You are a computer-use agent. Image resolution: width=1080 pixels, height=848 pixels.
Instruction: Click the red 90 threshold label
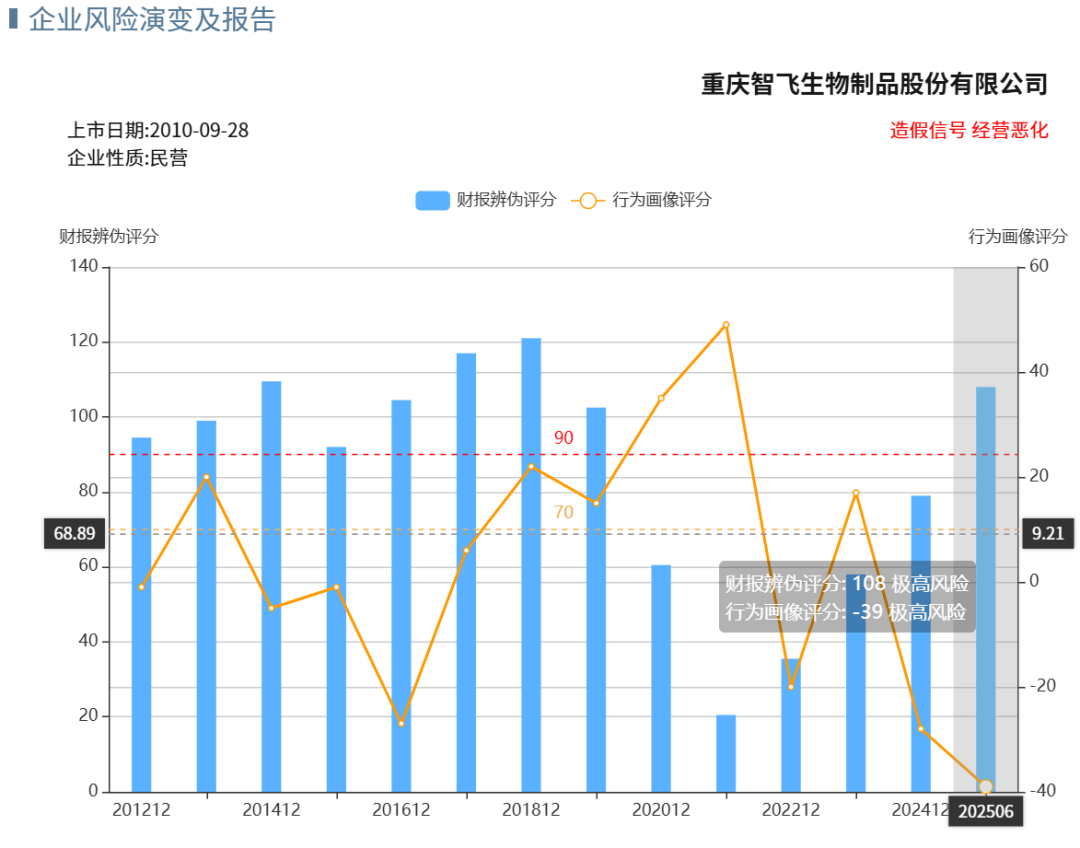click(x=563, y=437)
